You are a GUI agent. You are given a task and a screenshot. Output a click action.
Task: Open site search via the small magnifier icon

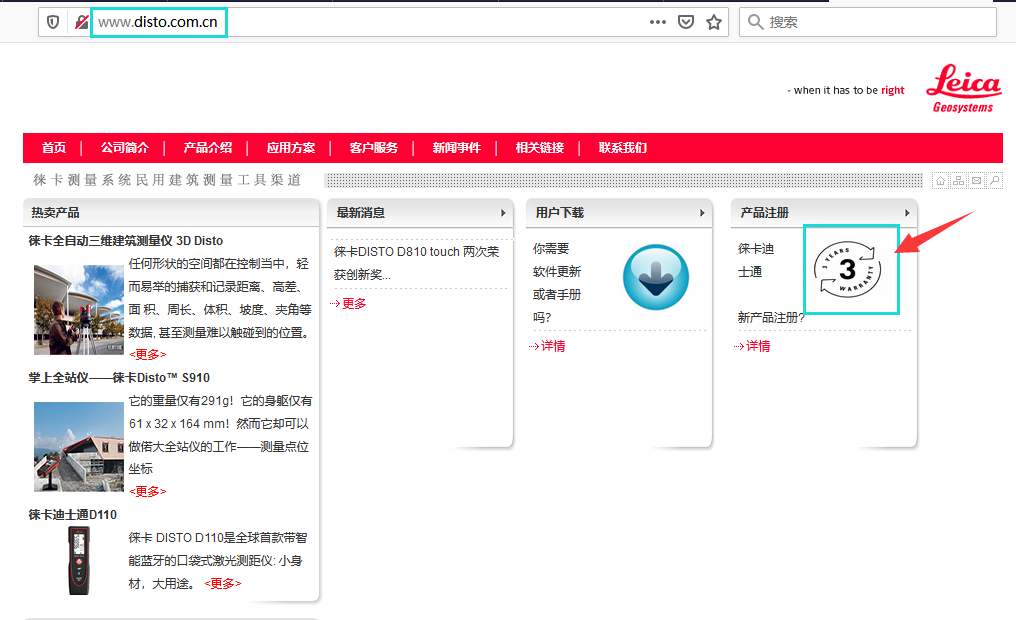coord(995,181)
